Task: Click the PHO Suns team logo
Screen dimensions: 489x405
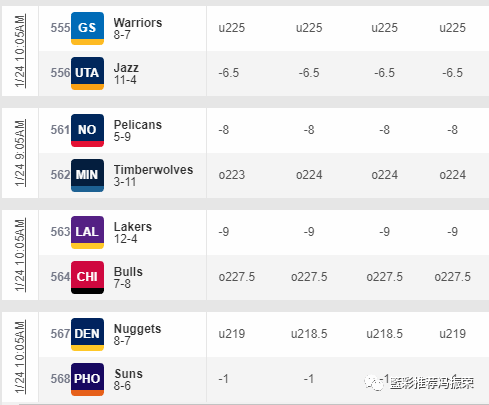Action: (87, 379)
